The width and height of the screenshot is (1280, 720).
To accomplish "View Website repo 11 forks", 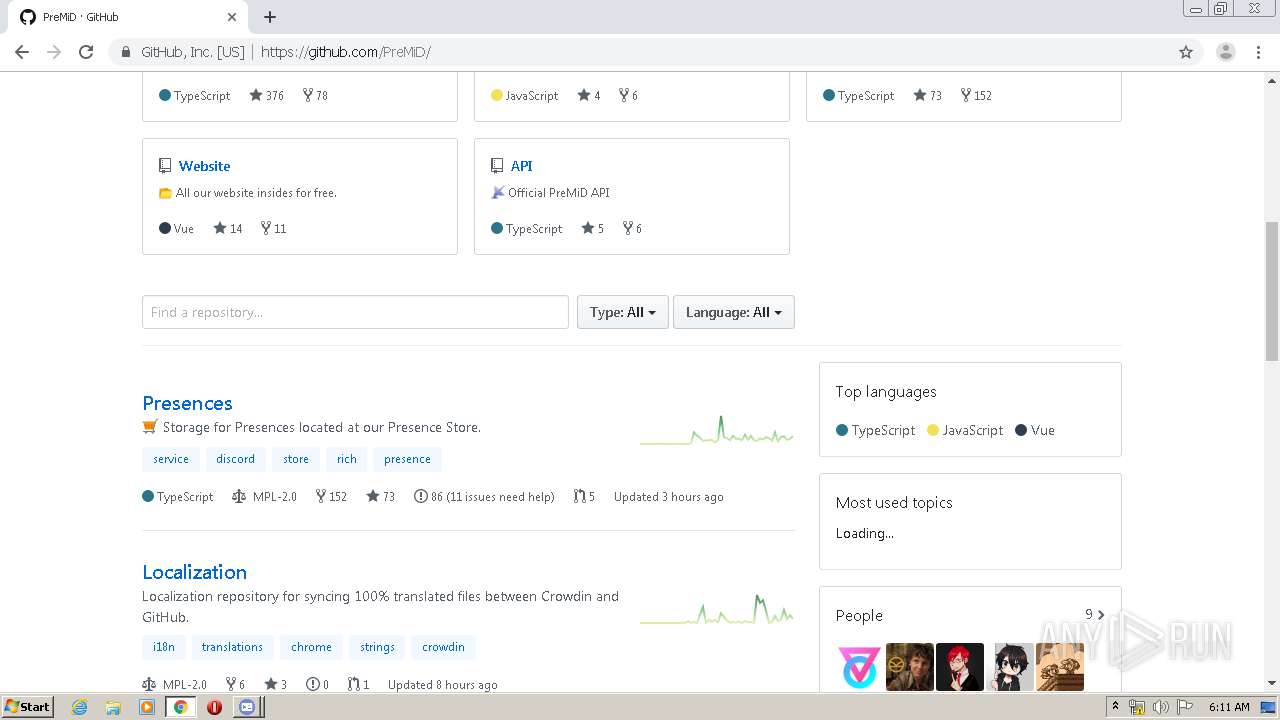I will [273, 228].
